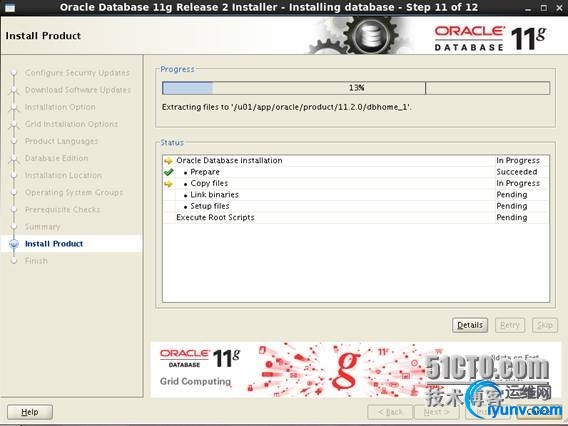Click green checkmark icon beside Prepare

tap(168, 172)
